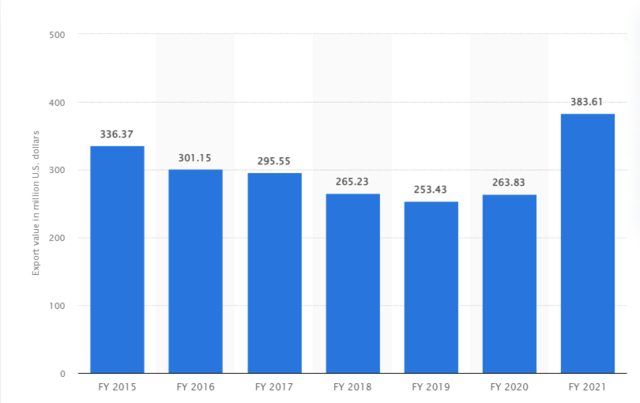Click the 295.55 value label
Image resolution: width=640 pixels, height=403 pixels.
[274, 161]
